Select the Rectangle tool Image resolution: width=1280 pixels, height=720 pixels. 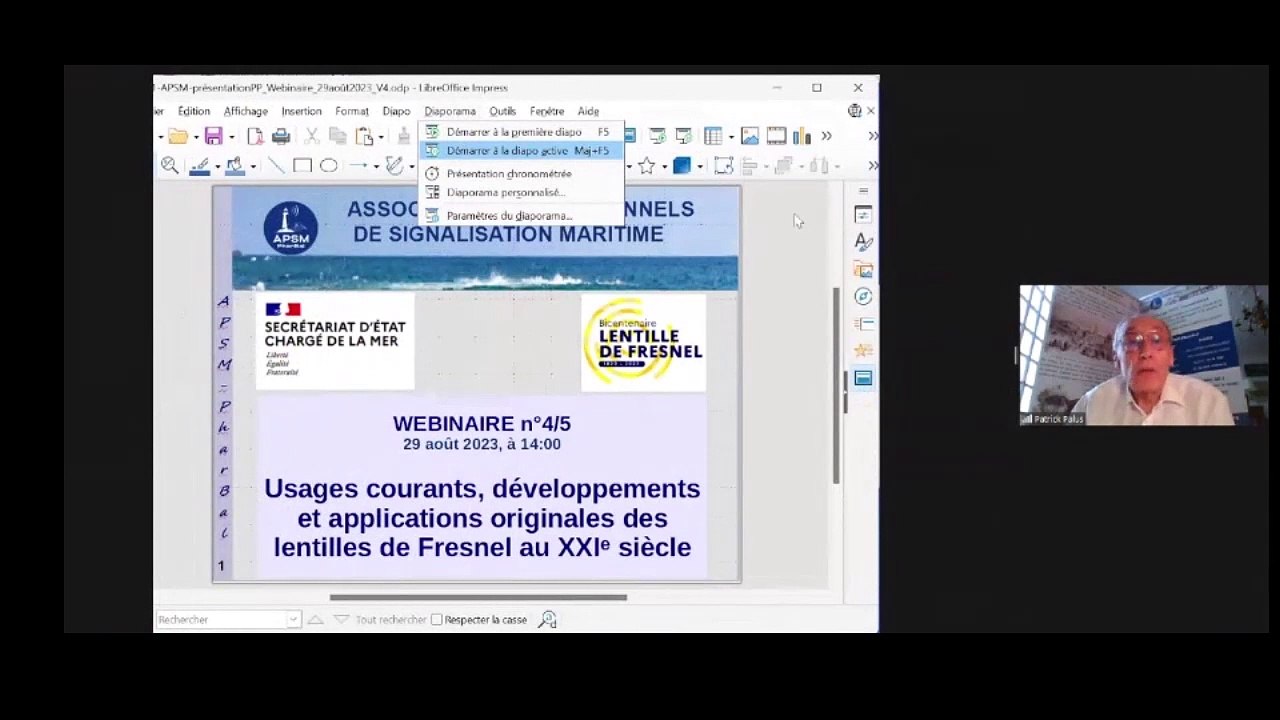(x=302, y=166)
